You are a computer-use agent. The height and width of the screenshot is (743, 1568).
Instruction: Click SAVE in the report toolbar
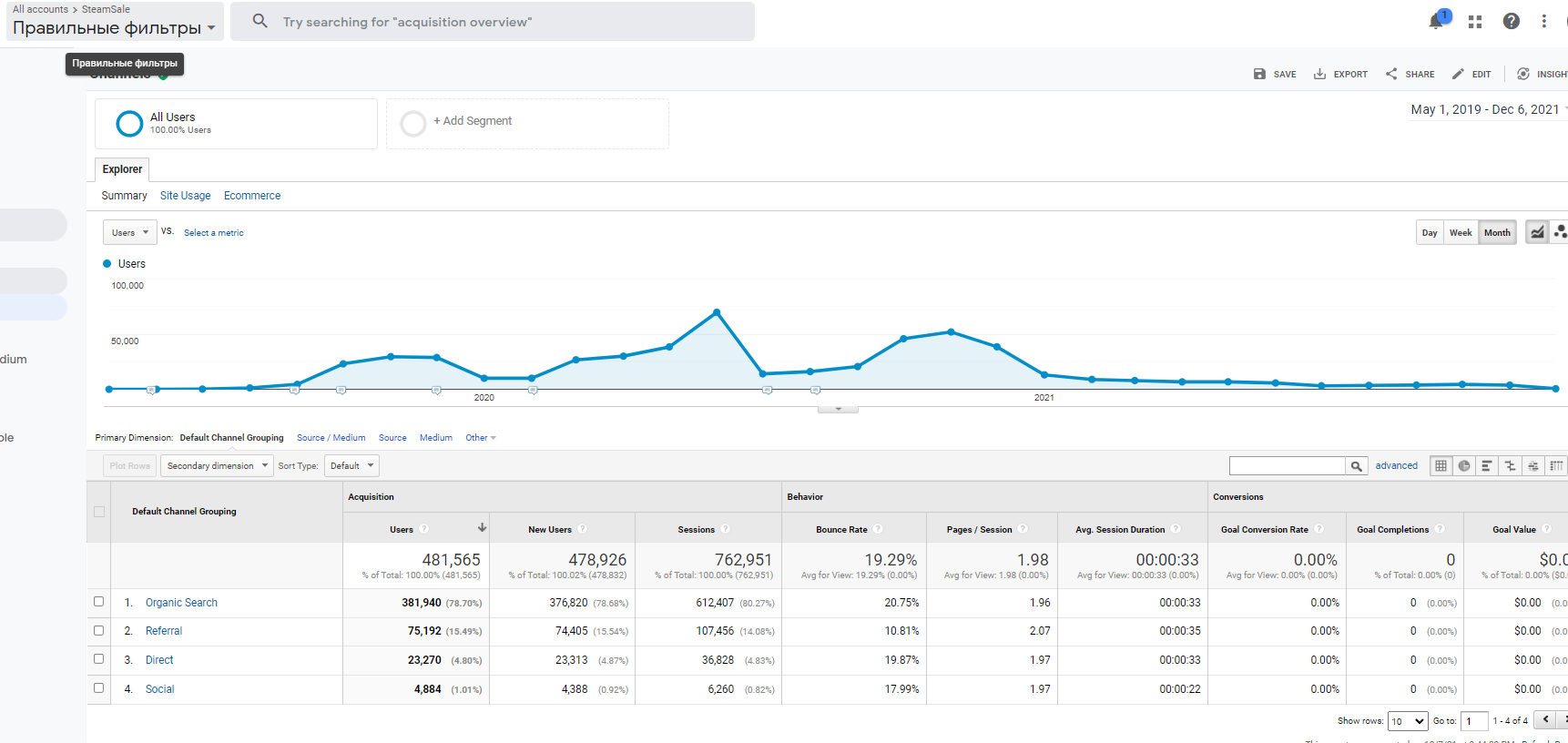point(1275,74)
